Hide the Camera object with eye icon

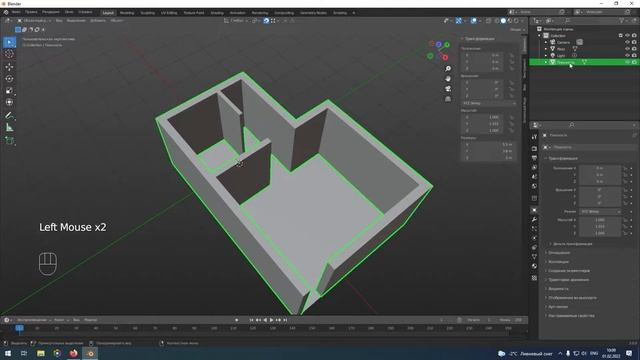pos(627,42)
